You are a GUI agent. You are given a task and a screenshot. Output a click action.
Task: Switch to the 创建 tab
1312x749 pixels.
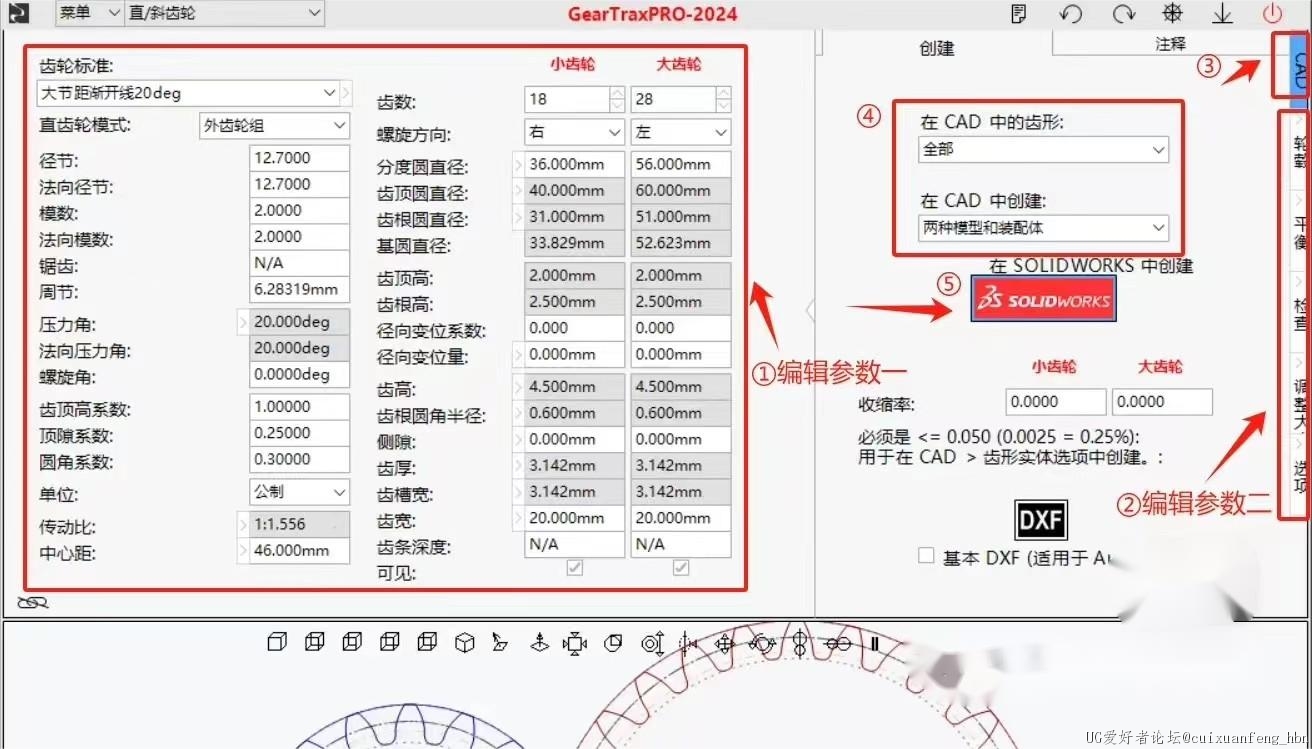point(937,47)
